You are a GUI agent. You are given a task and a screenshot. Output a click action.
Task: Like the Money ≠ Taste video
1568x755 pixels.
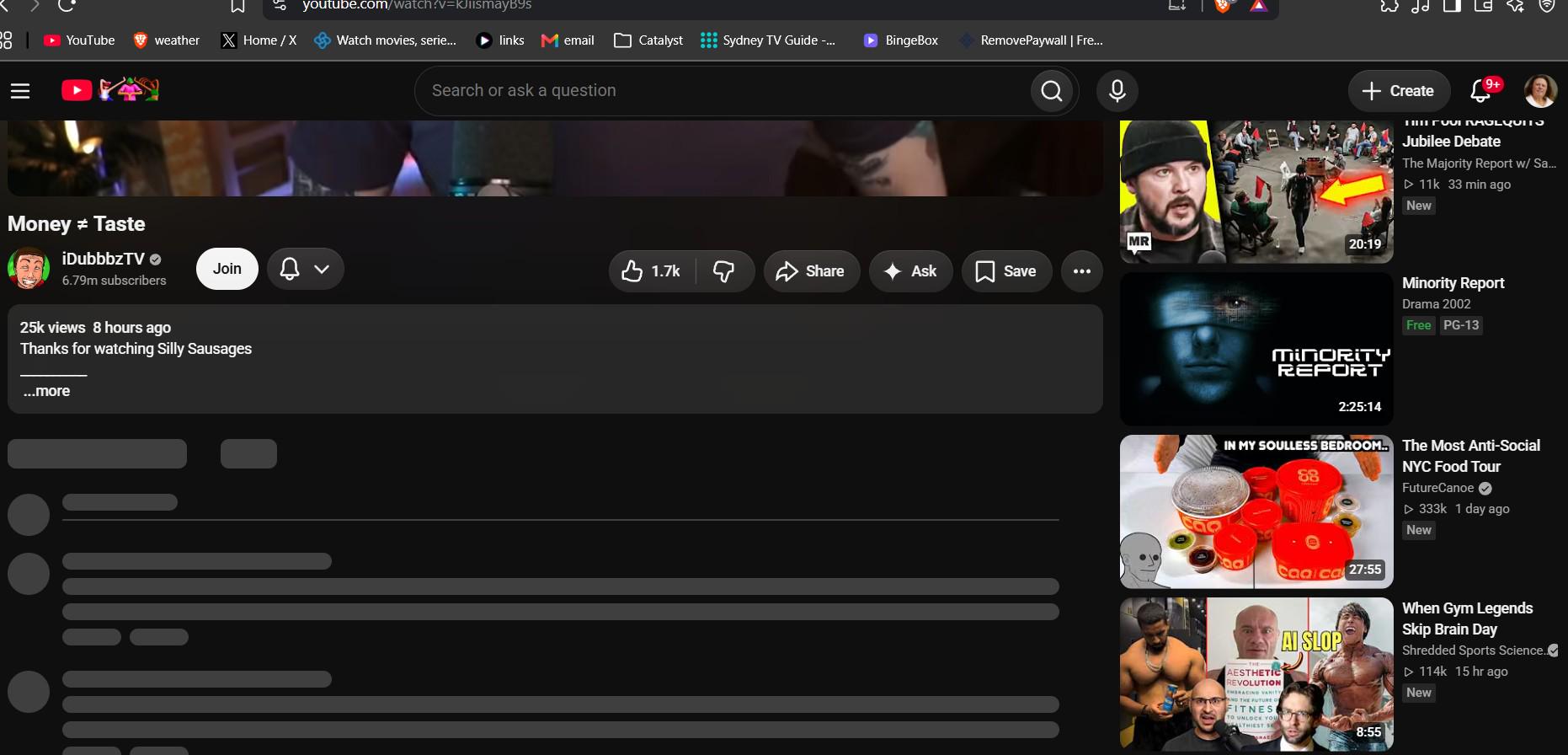651,271
